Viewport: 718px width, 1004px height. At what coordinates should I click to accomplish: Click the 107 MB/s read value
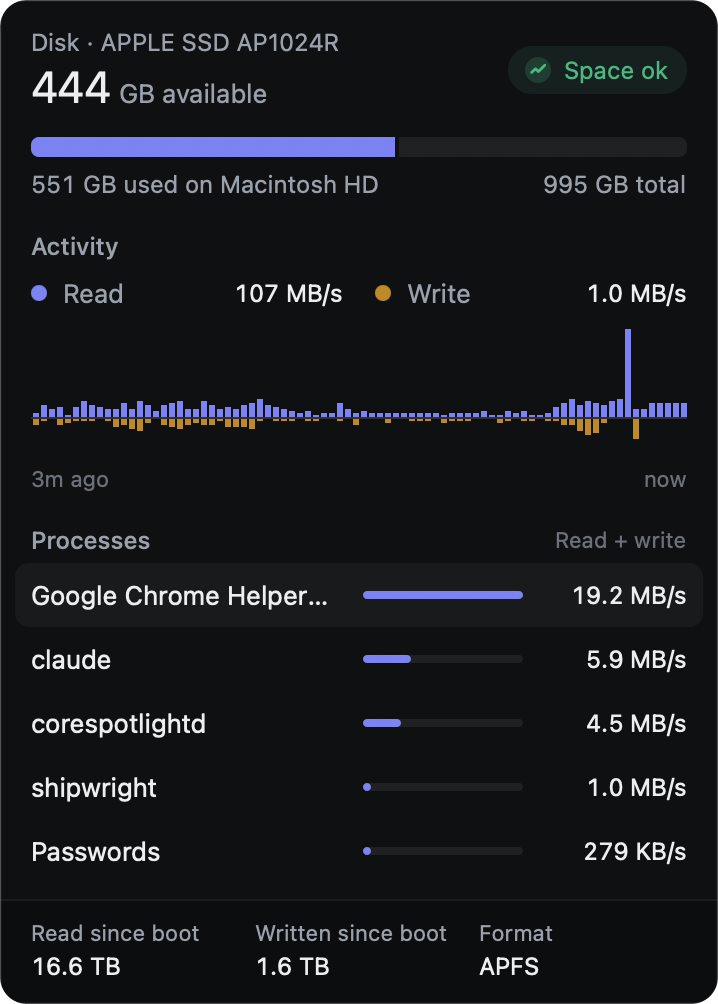(x=289, y=294)
